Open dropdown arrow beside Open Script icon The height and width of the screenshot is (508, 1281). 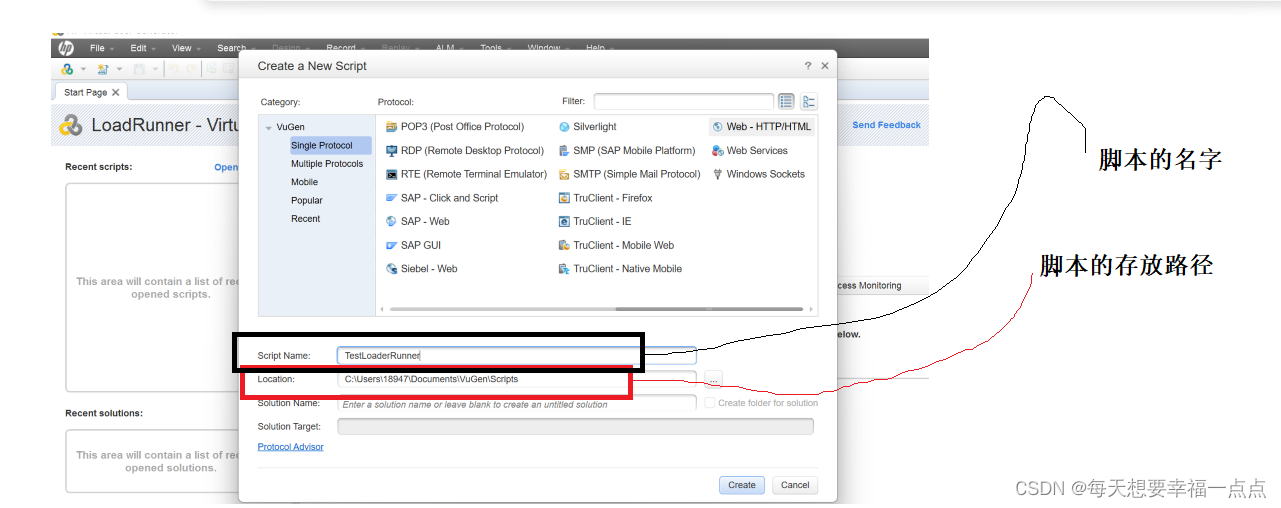119,69
